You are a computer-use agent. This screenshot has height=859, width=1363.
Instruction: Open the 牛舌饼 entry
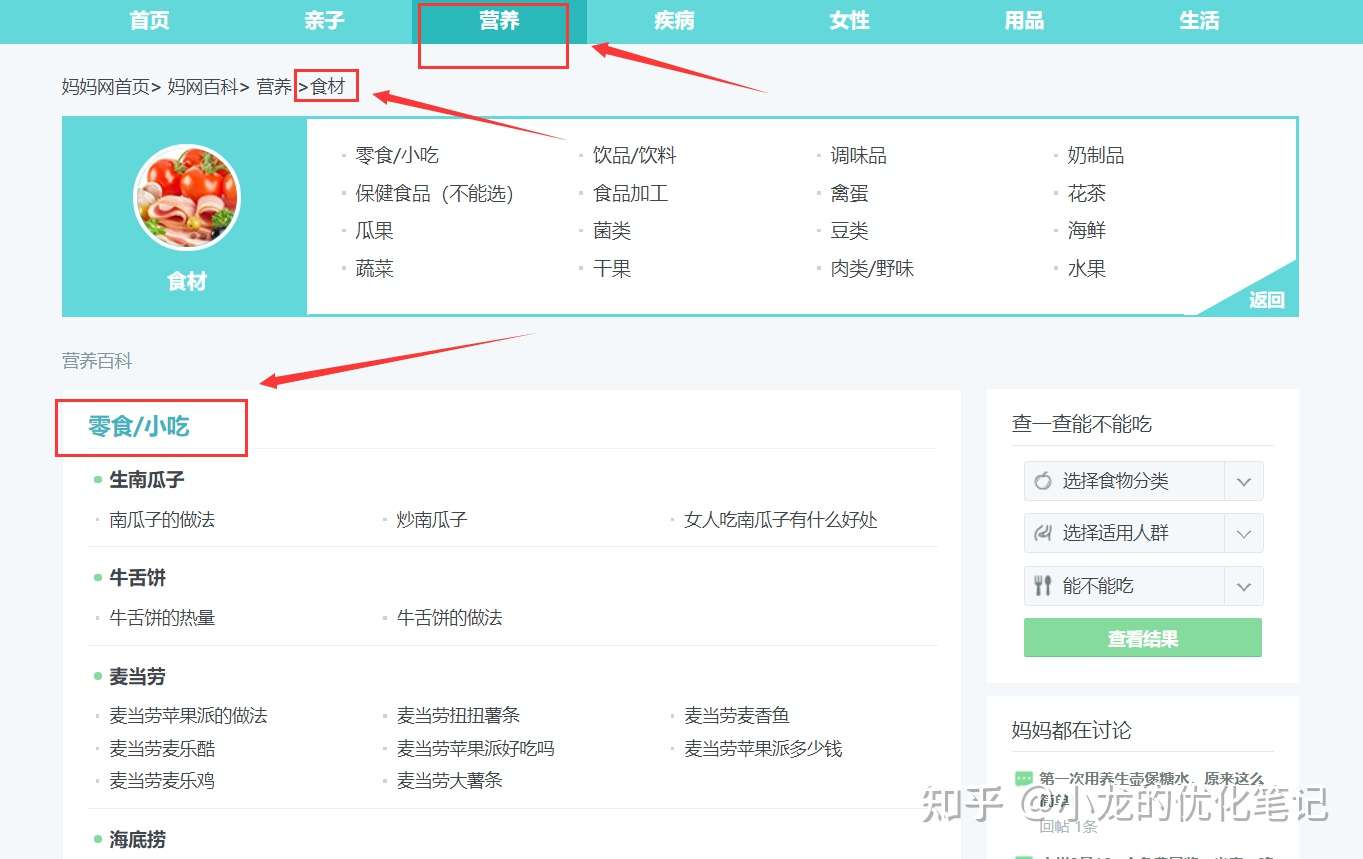click(x=137, y=578)
